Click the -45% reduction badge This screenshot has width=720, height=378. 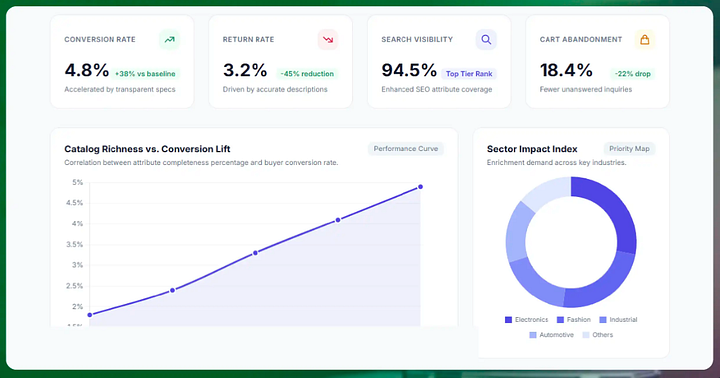click(x=307, y=73)
